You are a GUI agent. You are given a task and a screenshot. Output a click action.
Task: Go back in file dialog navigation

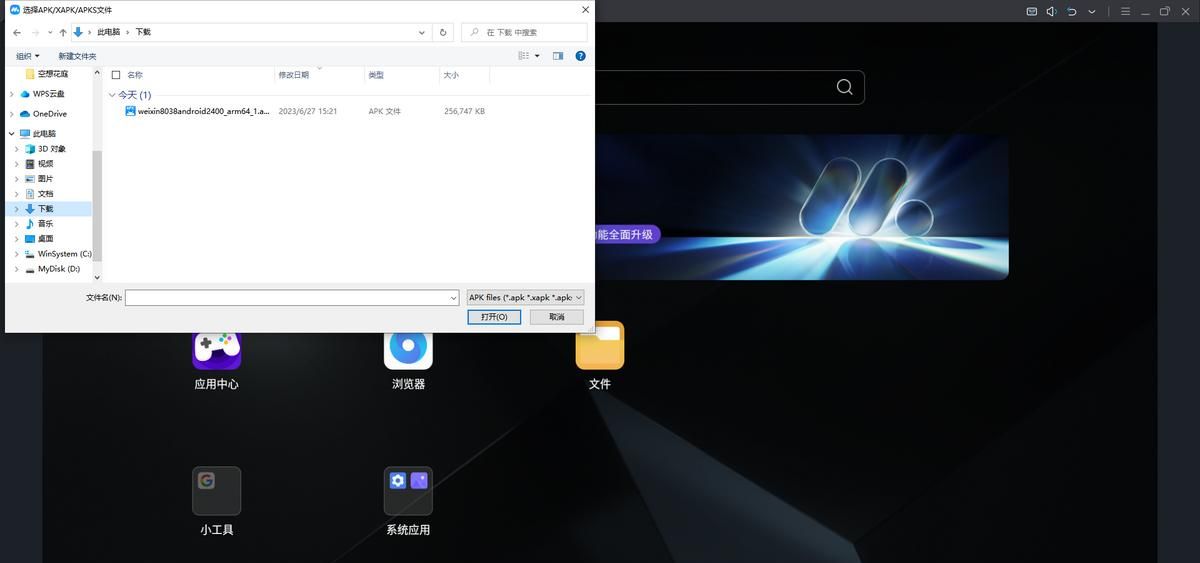click(17, 32)
